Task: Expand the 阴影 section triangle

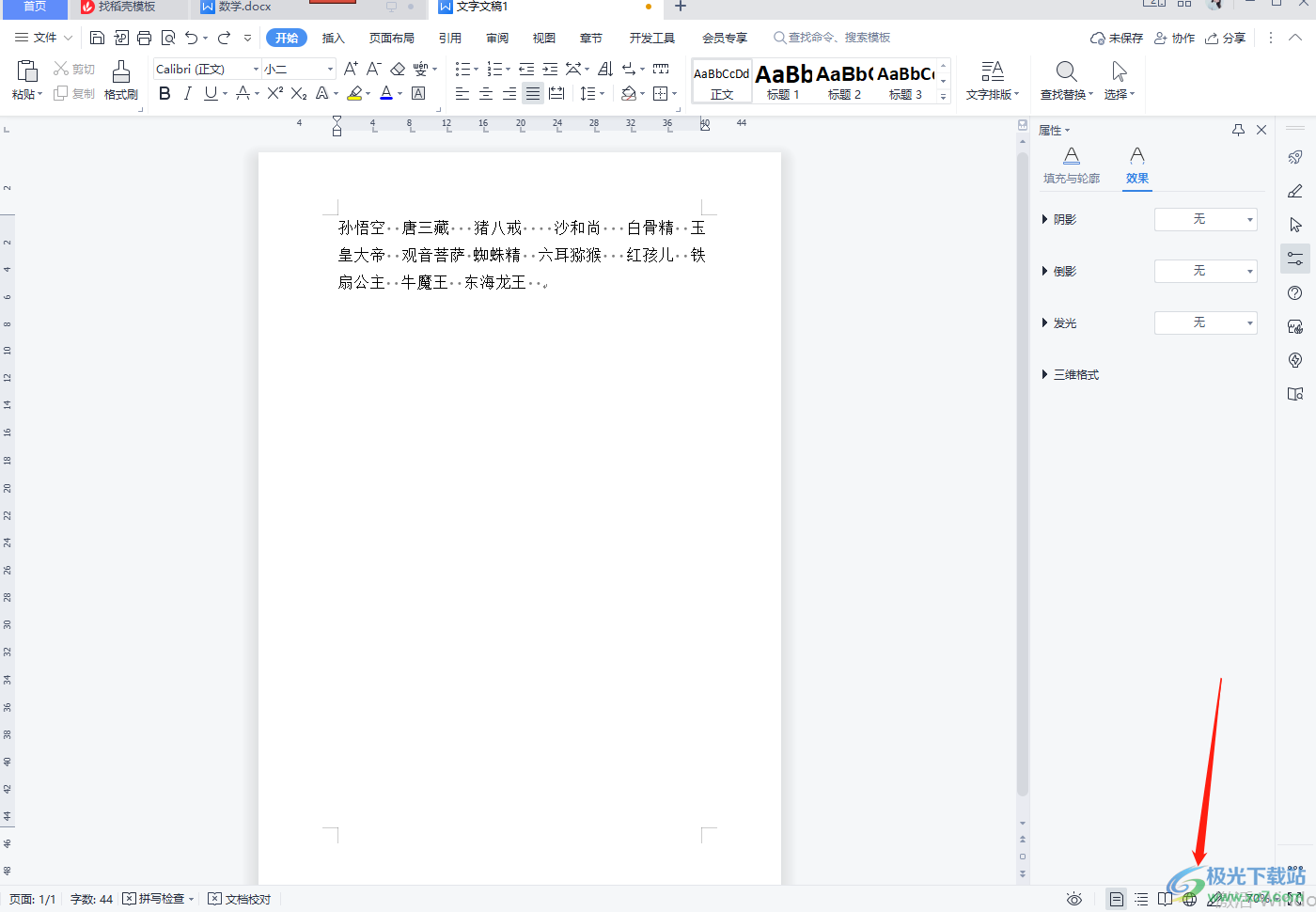Action: [1044, 219]
